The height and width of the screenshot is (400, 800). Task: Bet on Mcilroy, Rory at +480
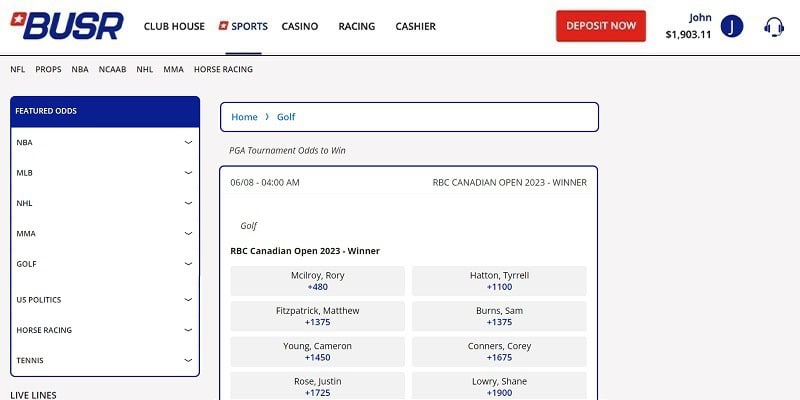tap(317, 281)
